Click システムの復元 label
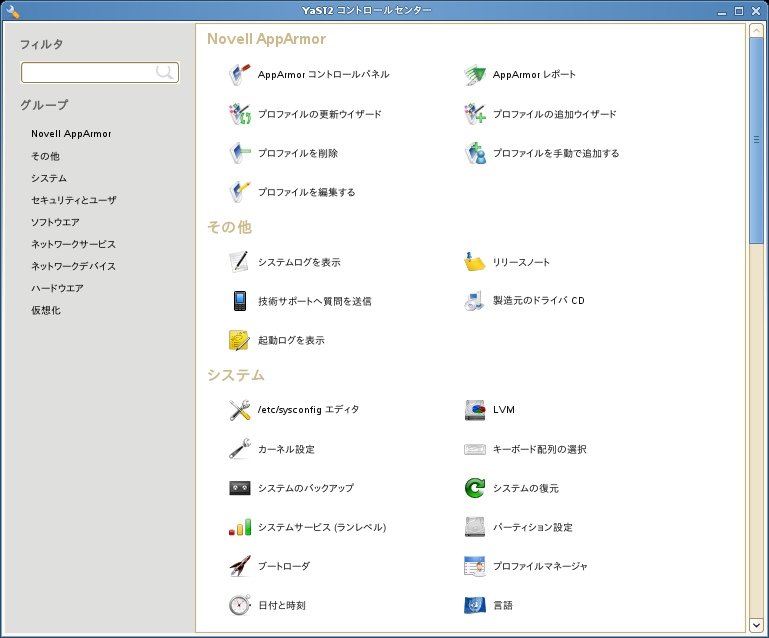The height and width of the screenshot is (638, 769). point(526,488)
